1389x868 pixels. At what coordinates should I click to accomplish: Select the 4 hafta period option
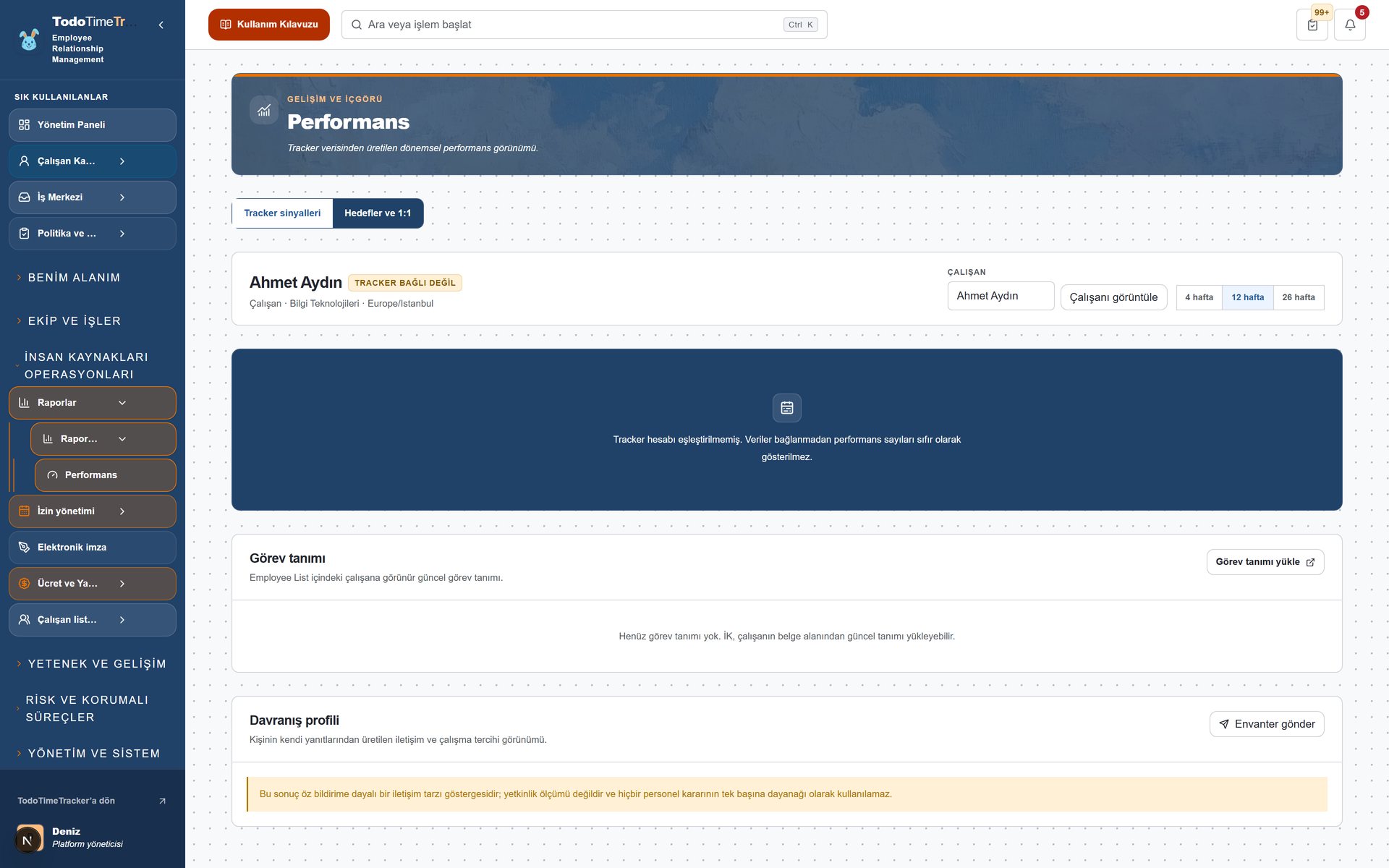coord(1199,297)
